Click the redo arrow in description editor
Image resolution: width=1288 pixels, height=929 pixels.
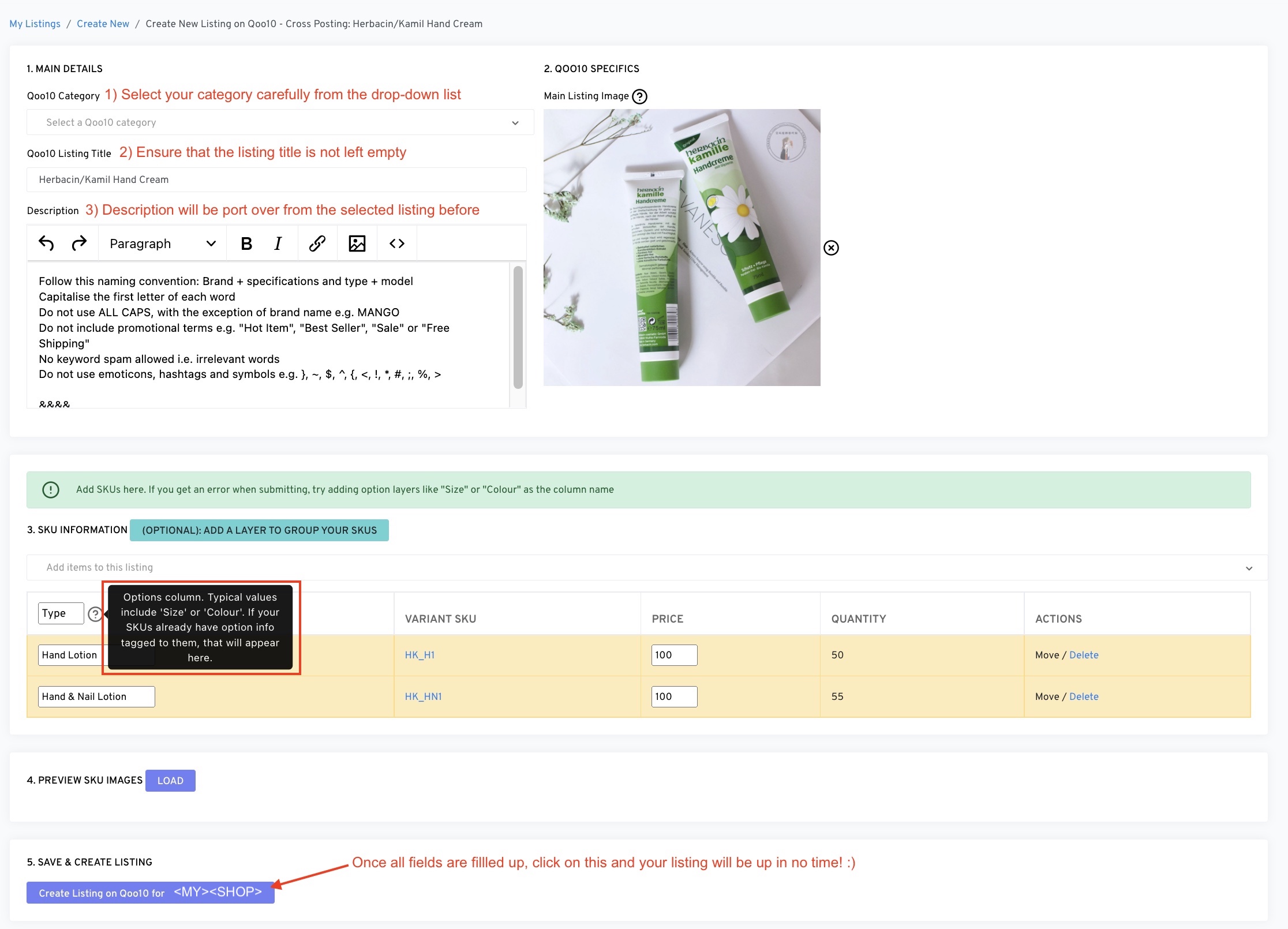click(x=79, y=244)
